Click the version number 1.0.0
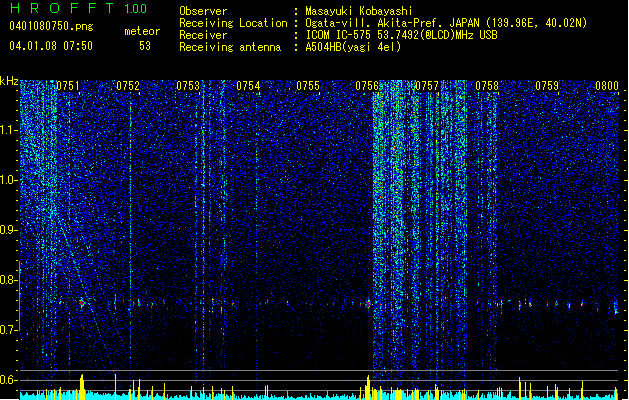 136,9
